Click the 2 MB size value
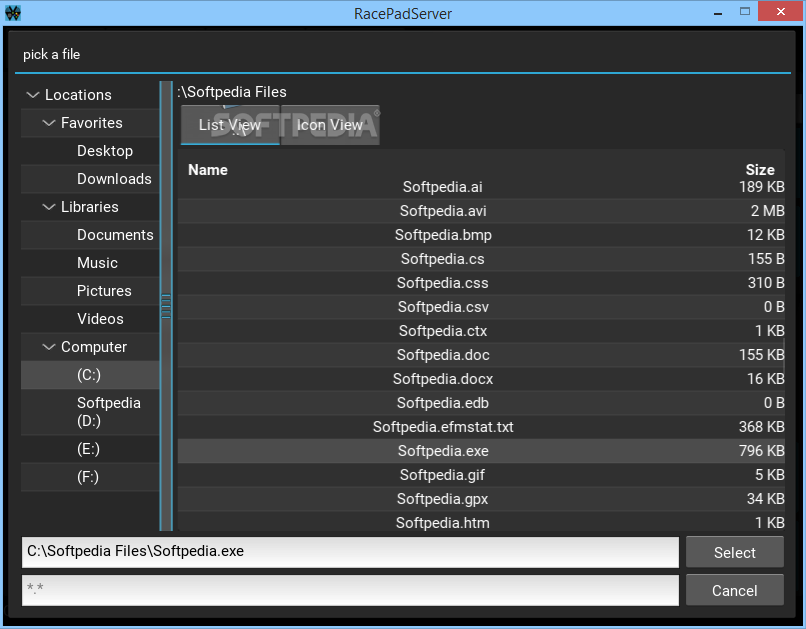Image resolution: width=806 pixels, height=629 pixels. 767,211
